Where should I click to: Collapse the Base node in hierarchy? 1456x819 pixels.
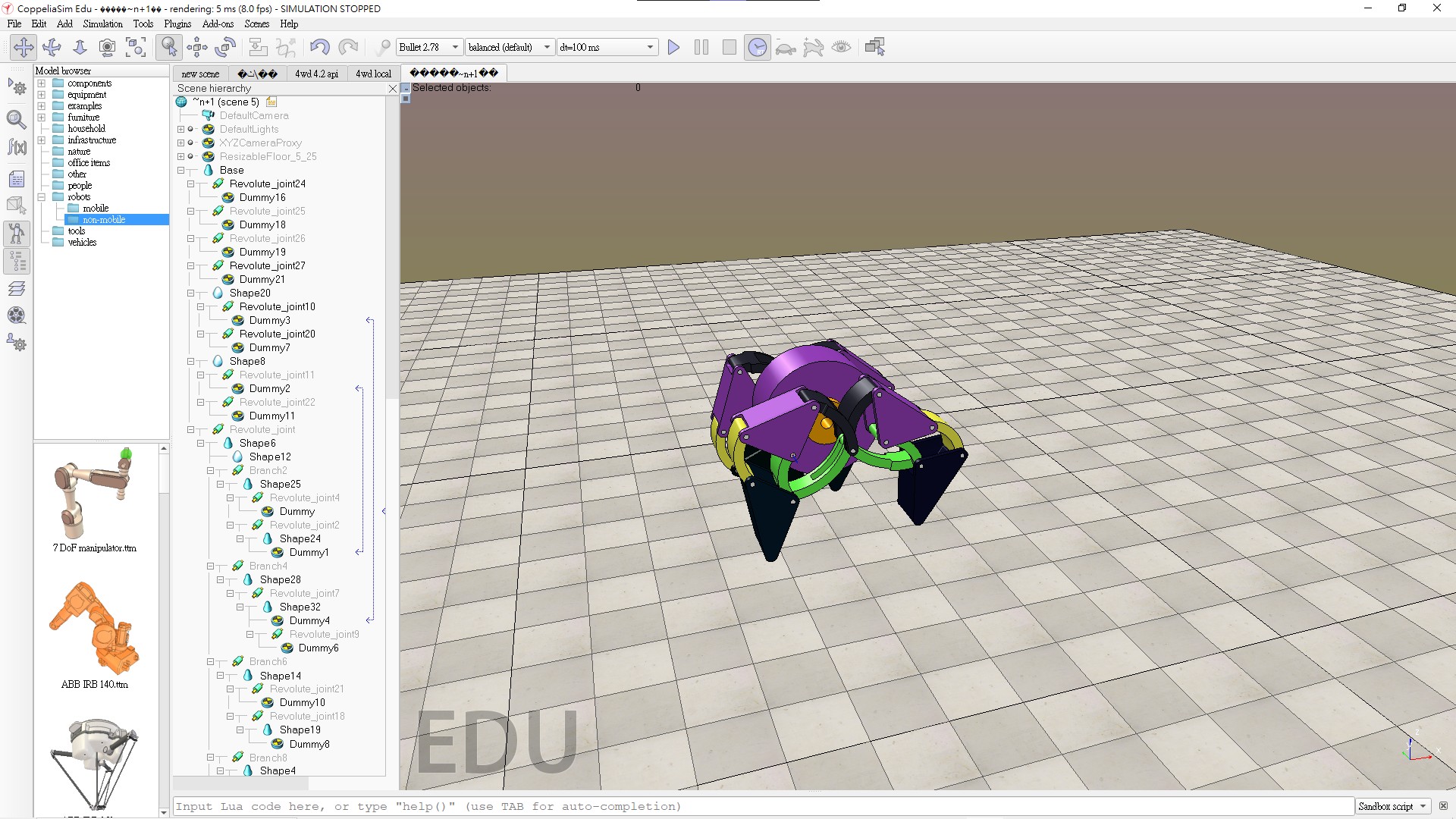(x=181, y=171)
